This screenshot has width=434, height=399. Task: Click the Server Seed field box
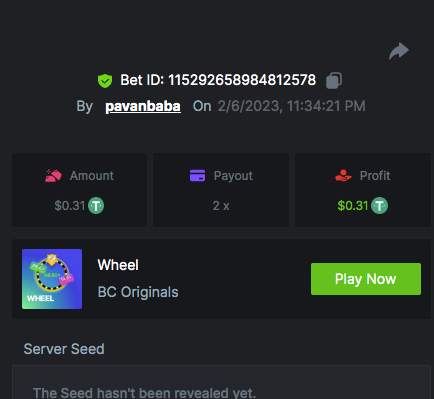[x=221, y=382]
